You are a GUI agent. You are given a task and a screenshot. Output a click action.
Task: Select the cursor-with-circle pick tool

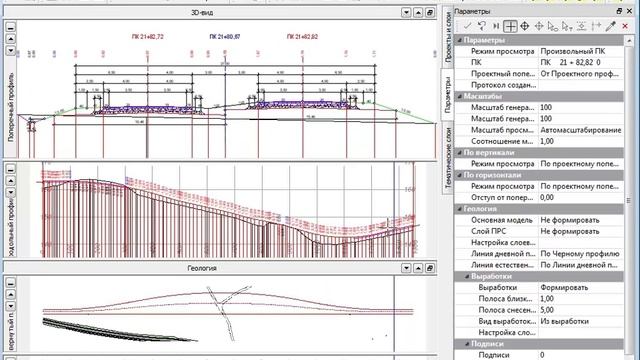pyautogui.click(x=553, y=26)
